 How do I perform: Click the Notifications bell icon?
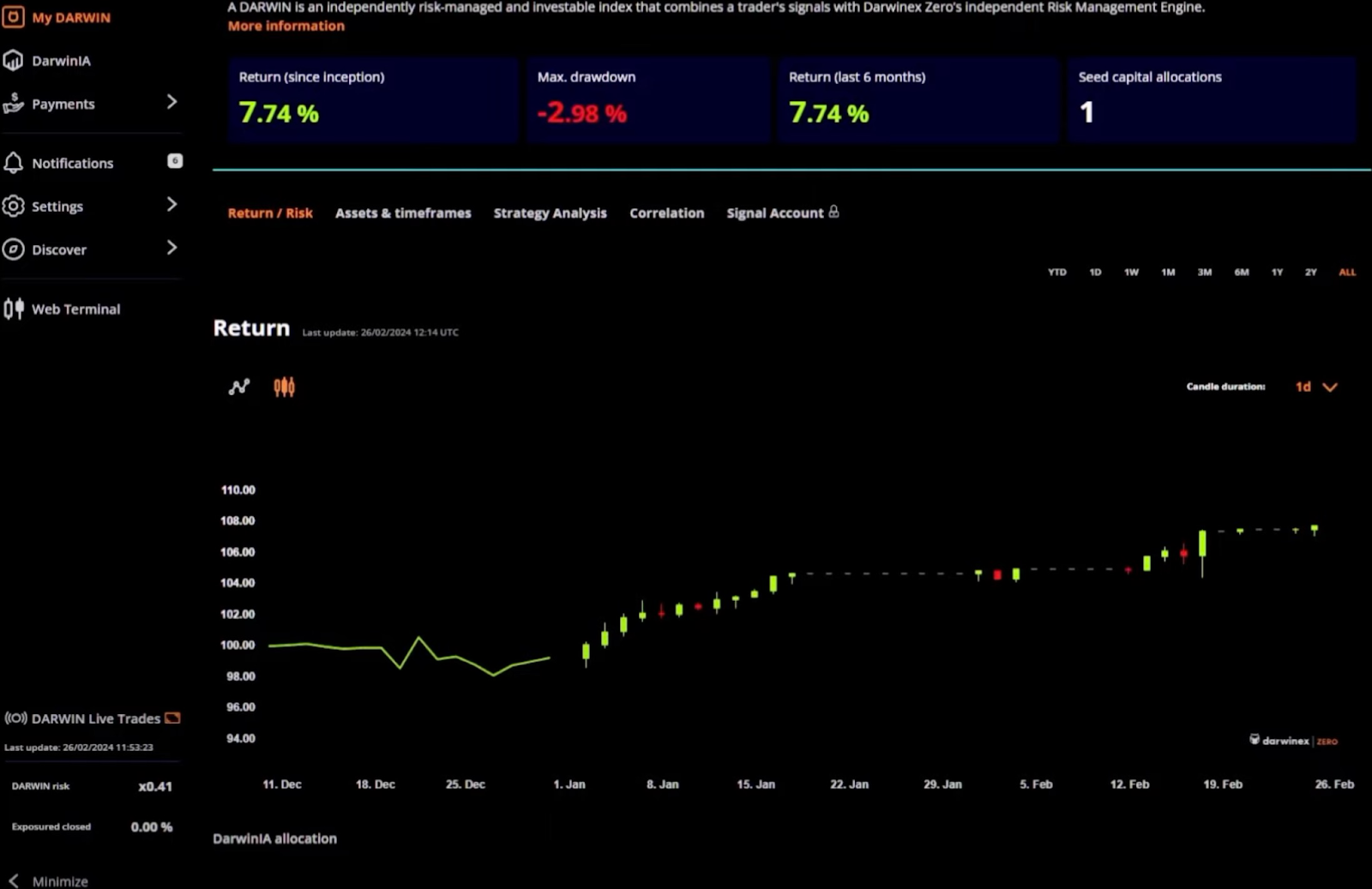(13, 163)
